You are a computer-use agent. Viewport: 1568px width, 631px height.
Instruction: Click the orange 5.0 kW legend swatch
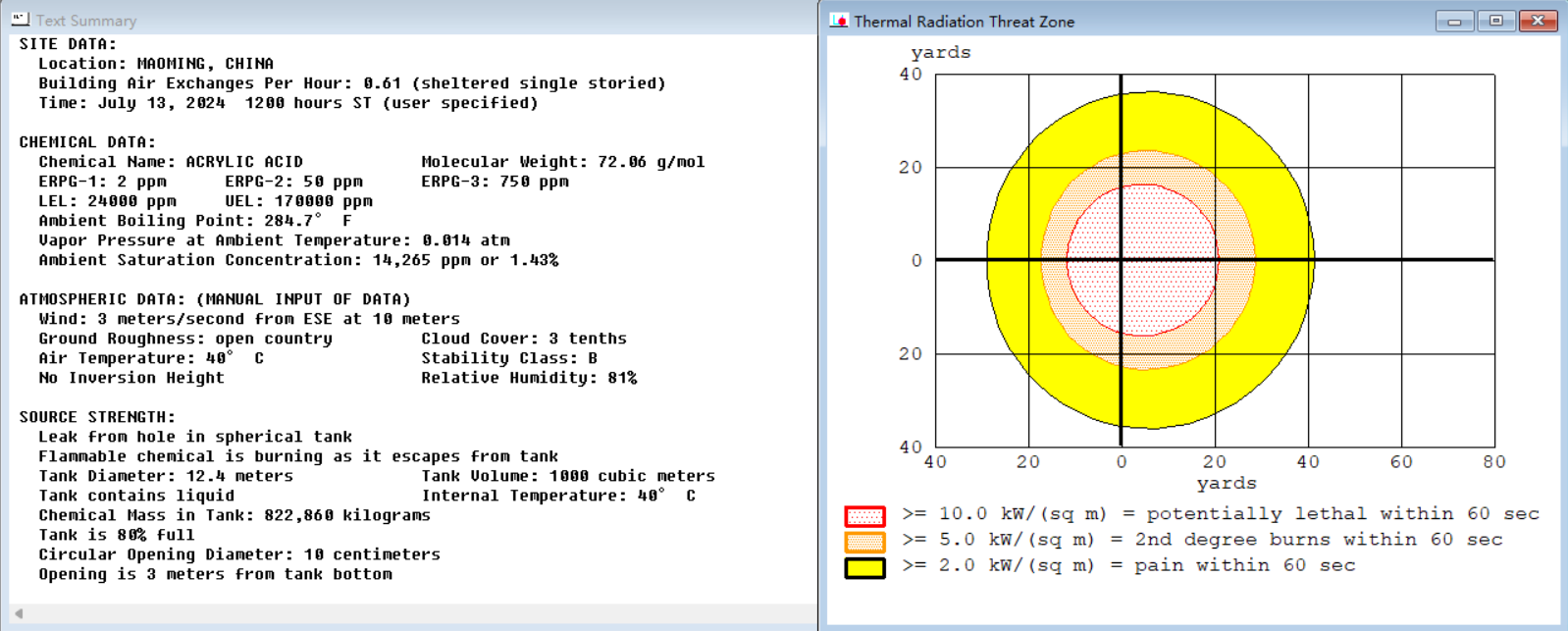click(x=864, y=541)
